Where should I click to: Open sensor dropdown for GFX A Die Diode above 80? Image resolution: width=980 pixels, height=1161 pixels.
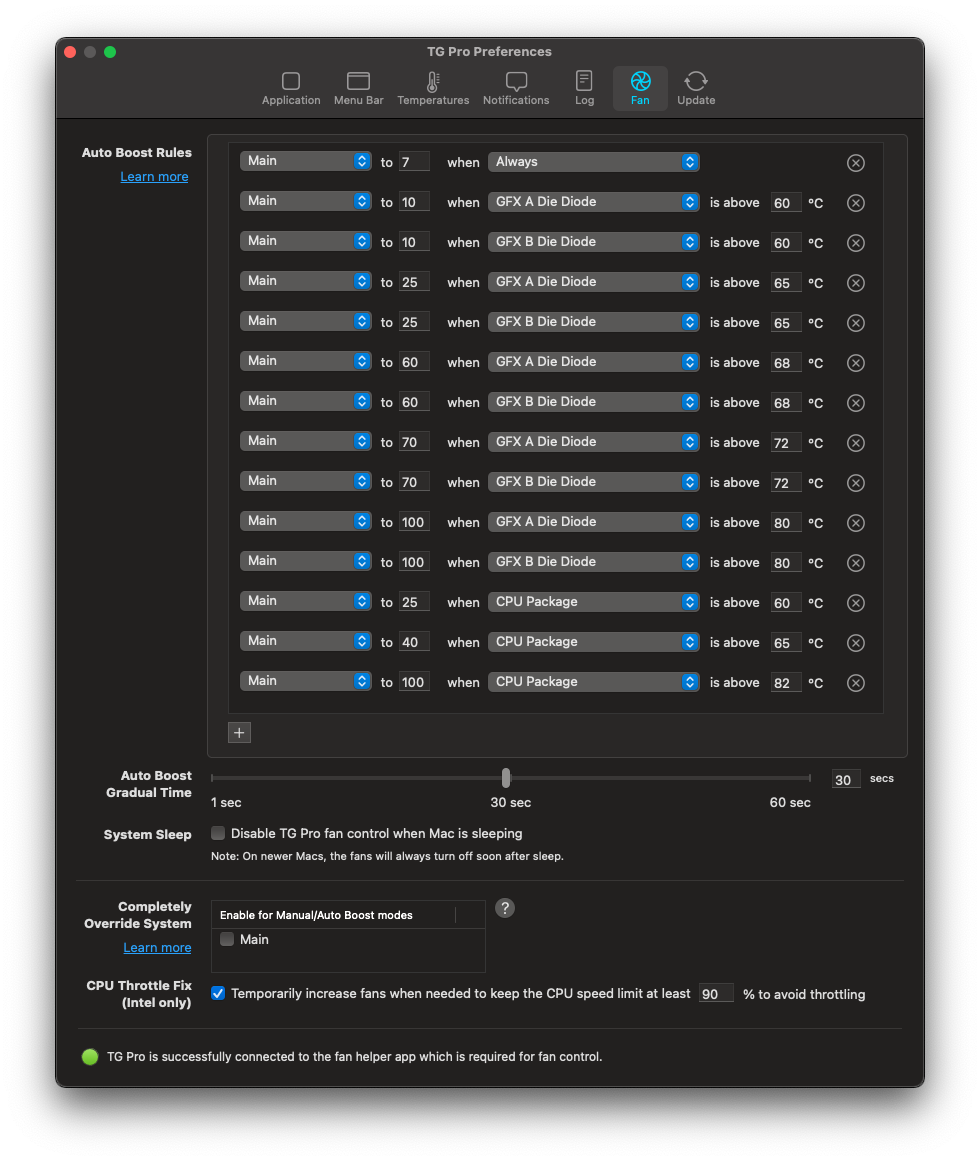click(x=594, y=521)
